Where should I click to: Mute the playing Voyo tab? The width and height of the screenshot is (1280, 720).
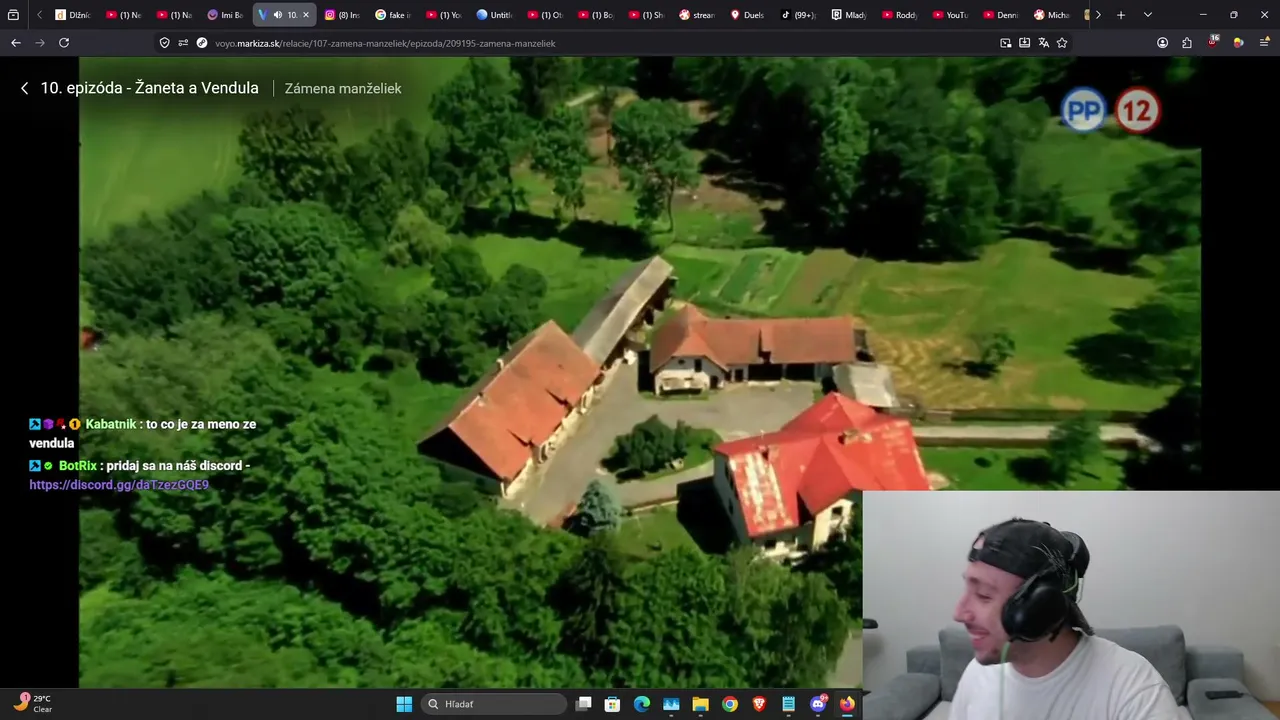[x=278, y=15]
